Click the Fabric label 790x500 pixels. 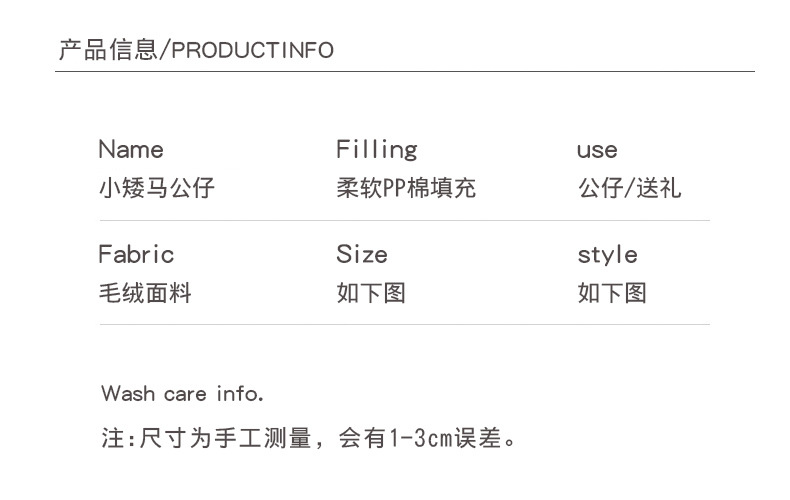coord(136,254)
